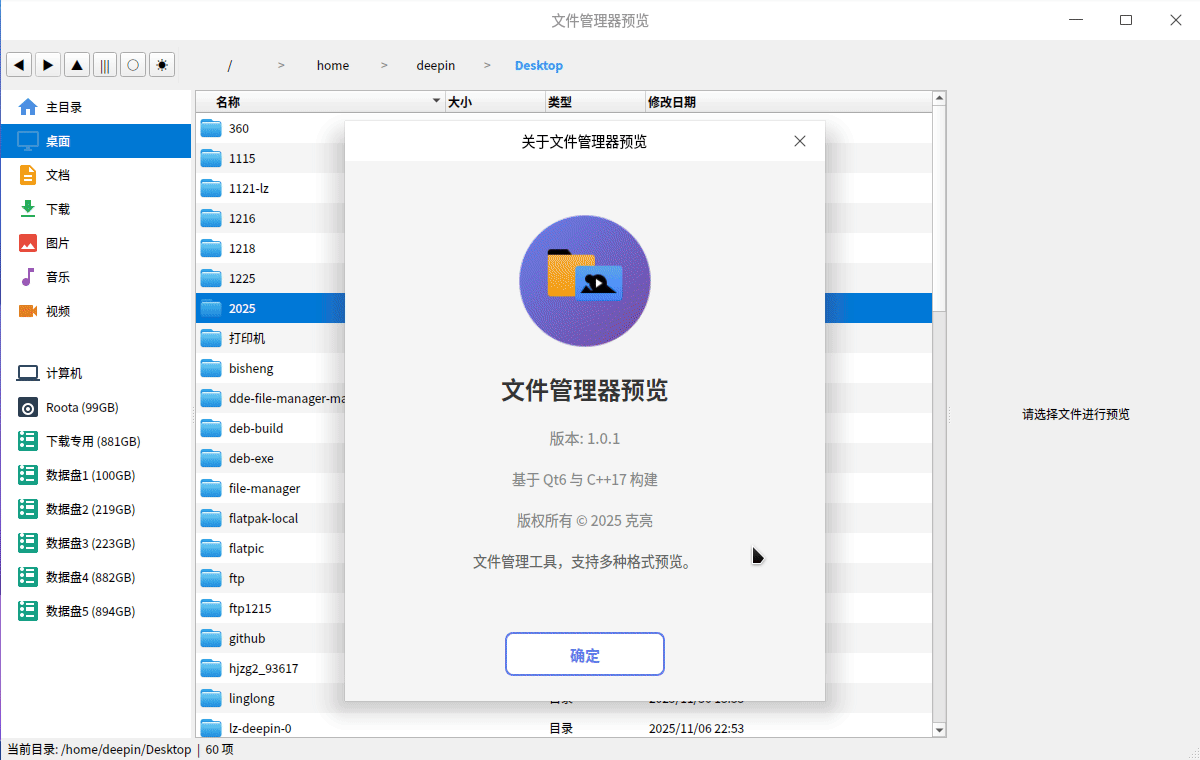Toggle the sun theme button

161,65
